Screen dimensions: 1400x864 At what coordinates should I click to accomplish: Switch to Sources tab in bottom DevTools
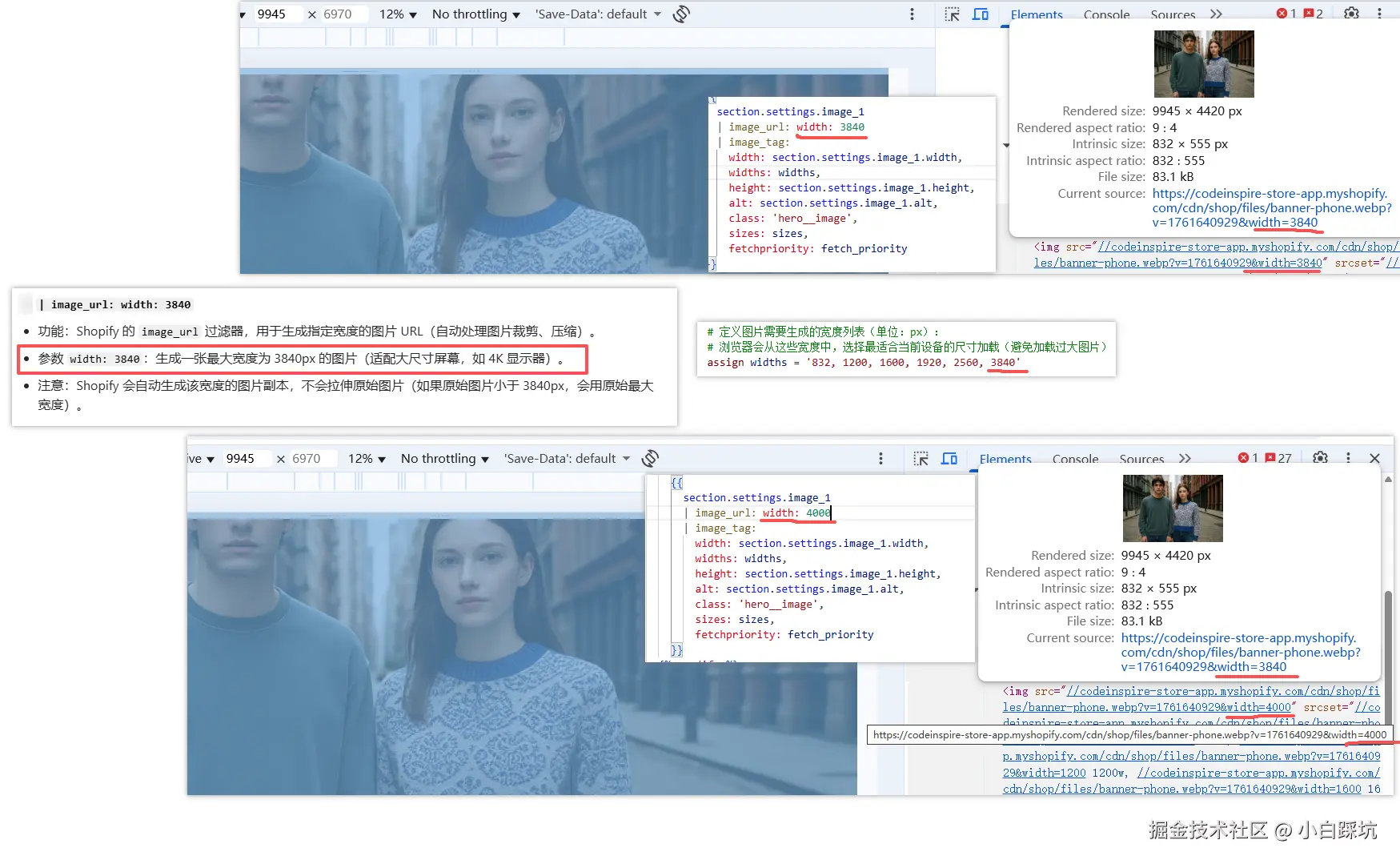[x=1141, y=459]
